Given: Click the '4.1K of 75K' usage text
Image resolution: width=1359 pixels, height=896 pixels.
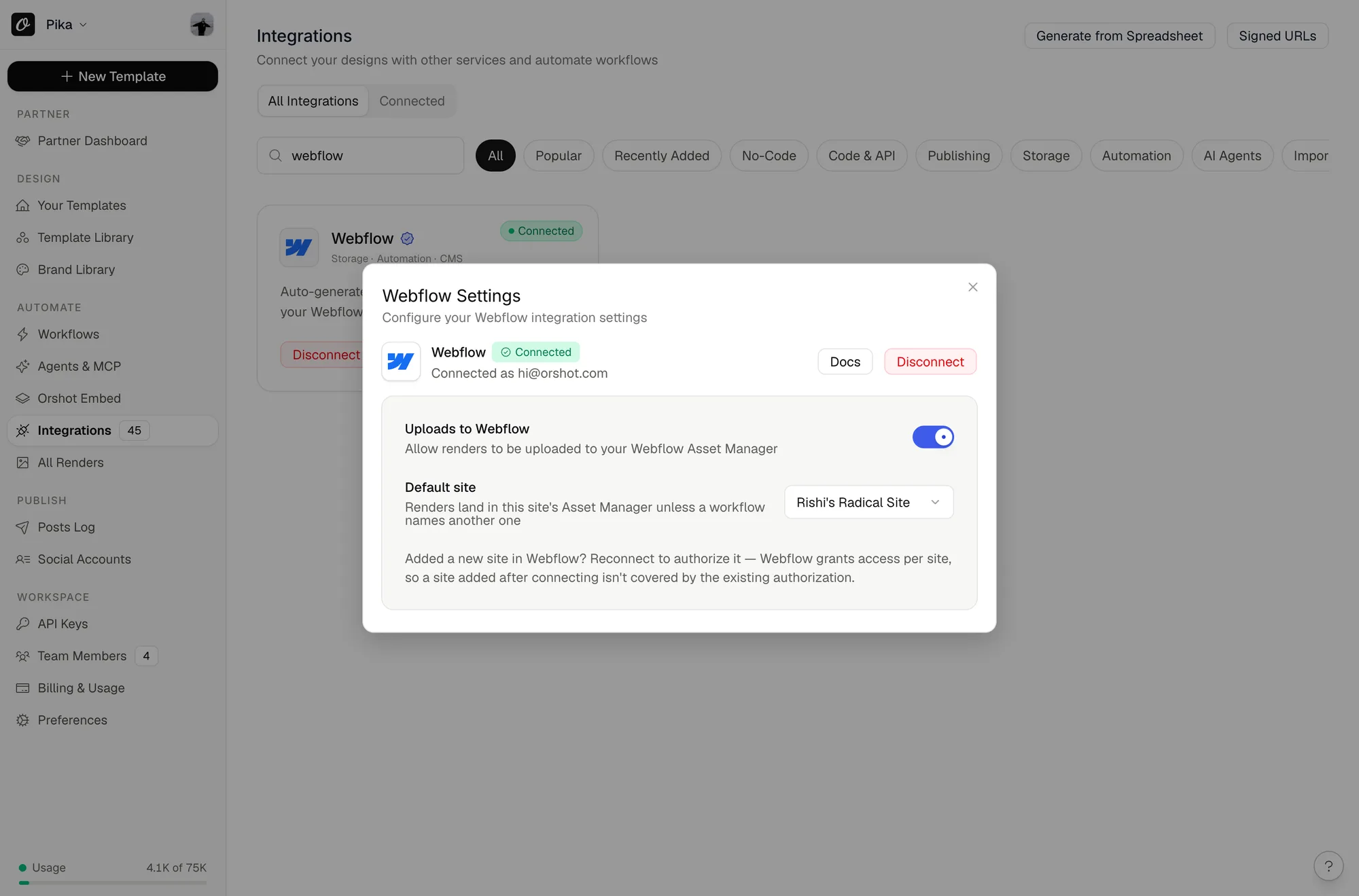Looking at the screenshot, I should tap(177, 867).
